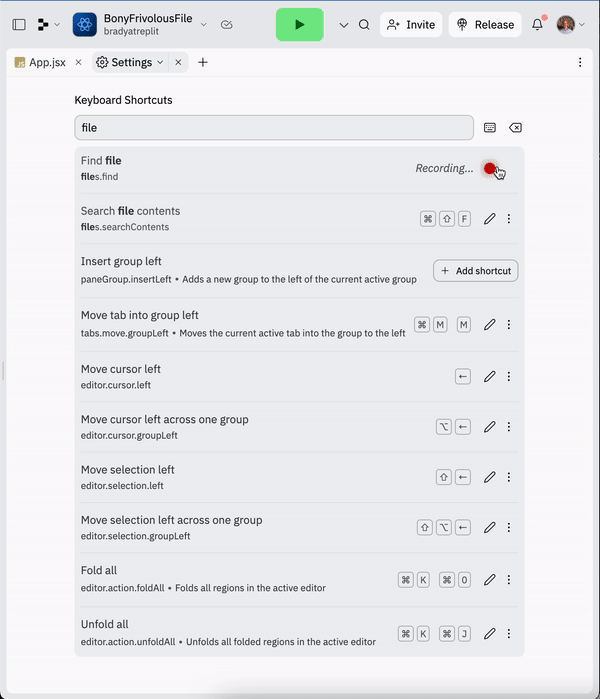Edit Move cursor left across one group shortcut
Image resolution: width=600 pixels, height=699 pixels.
tap(490, 427)
